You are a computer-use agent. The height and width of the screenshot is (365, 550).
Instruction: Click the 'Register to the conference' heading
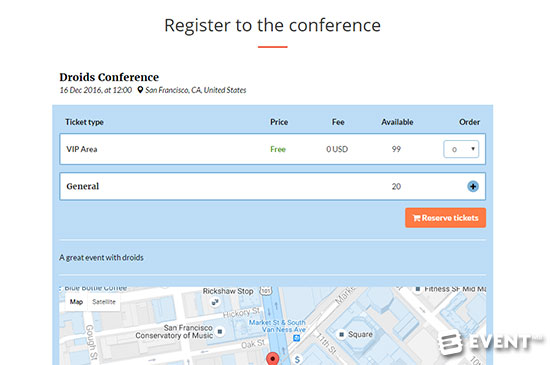[273, 25]
